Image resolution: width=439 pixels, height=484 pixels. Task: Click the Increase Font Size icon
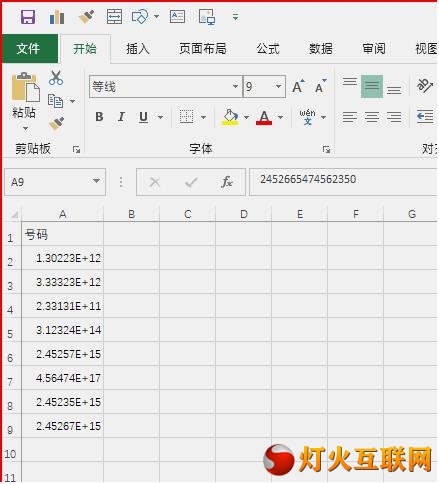(298, 86)
